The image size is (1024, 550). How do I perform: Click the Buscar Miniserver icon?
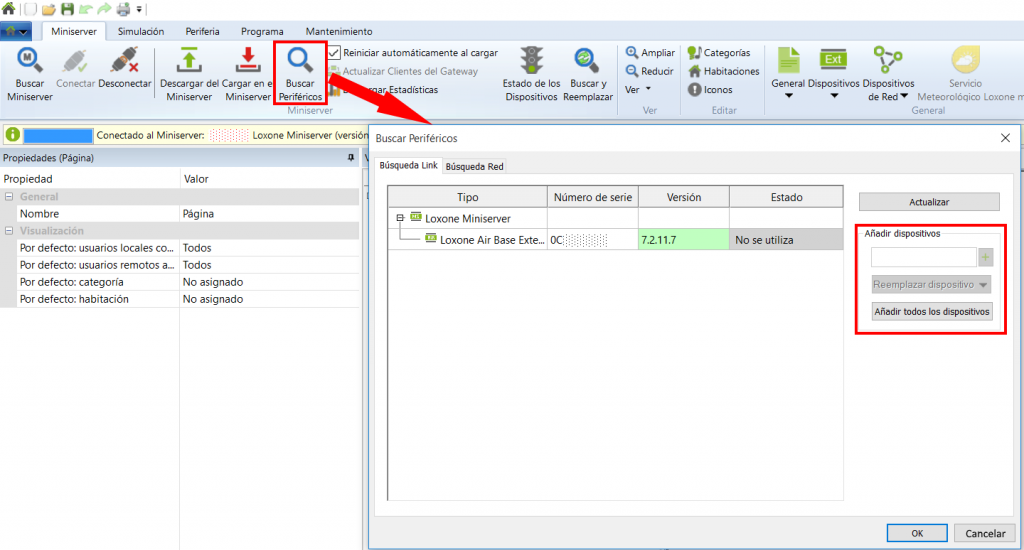[x=30, y=61]
